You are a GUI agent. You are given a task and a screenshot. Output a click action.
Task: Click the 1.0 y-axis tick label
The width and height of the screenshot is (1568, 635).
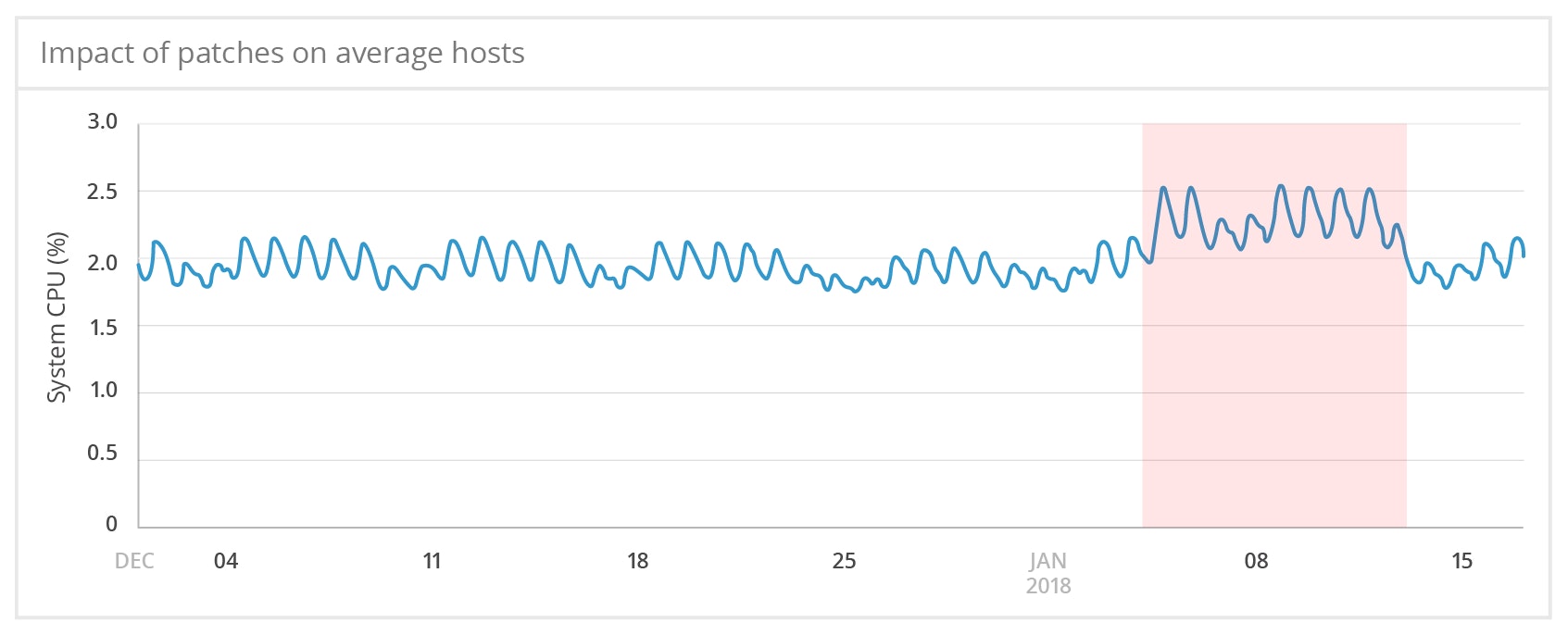pos(103,390)
